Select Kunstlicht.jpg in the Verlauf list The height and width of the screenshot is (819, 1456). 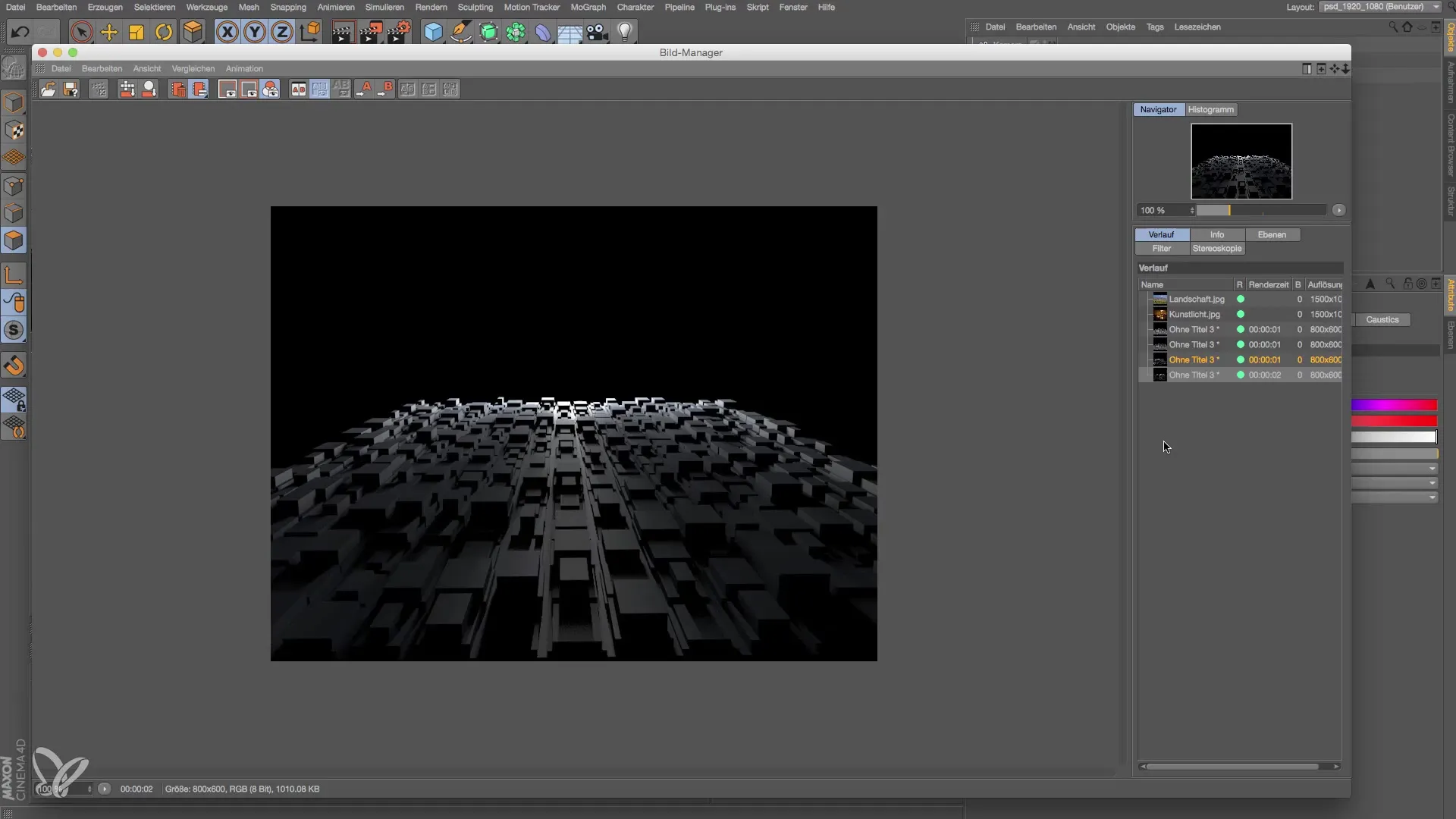[x=1240, y=314]
